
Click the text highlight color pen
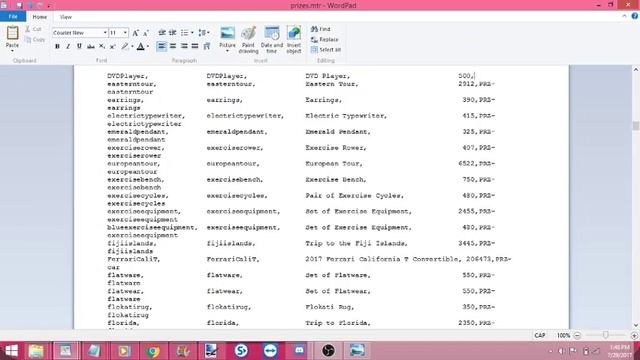coord(125,47)
